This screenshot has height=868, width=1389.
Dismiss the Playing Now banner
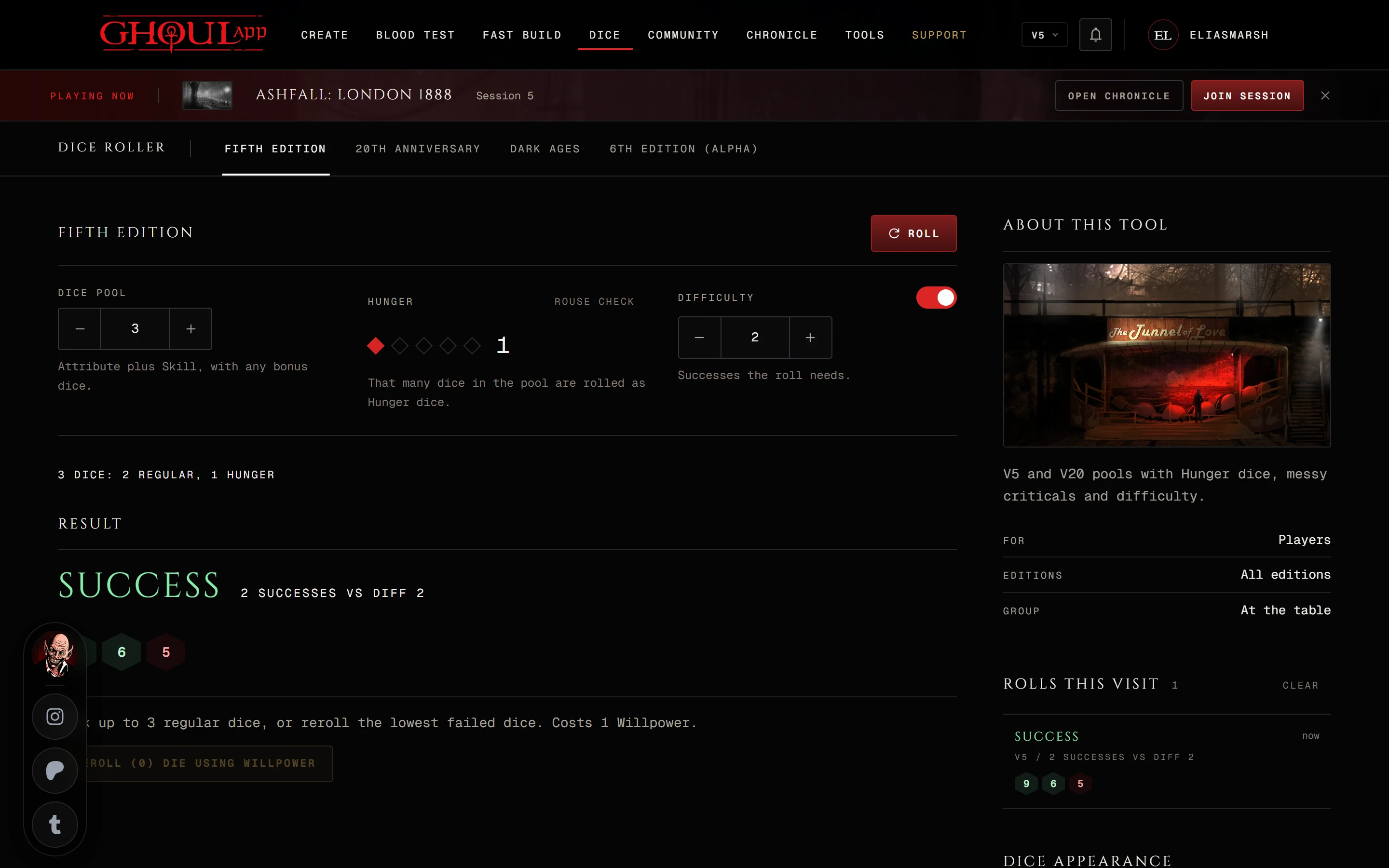[1325, 95]
